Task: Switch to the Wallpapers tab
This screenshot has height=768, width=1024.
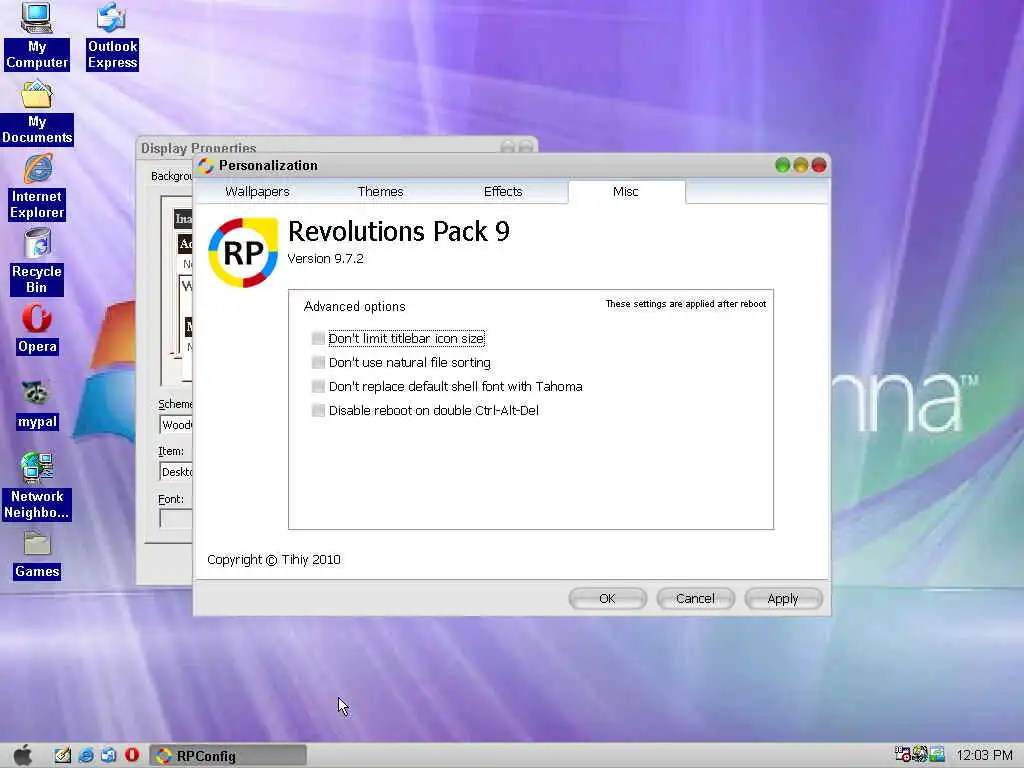Action: (257, 192)
